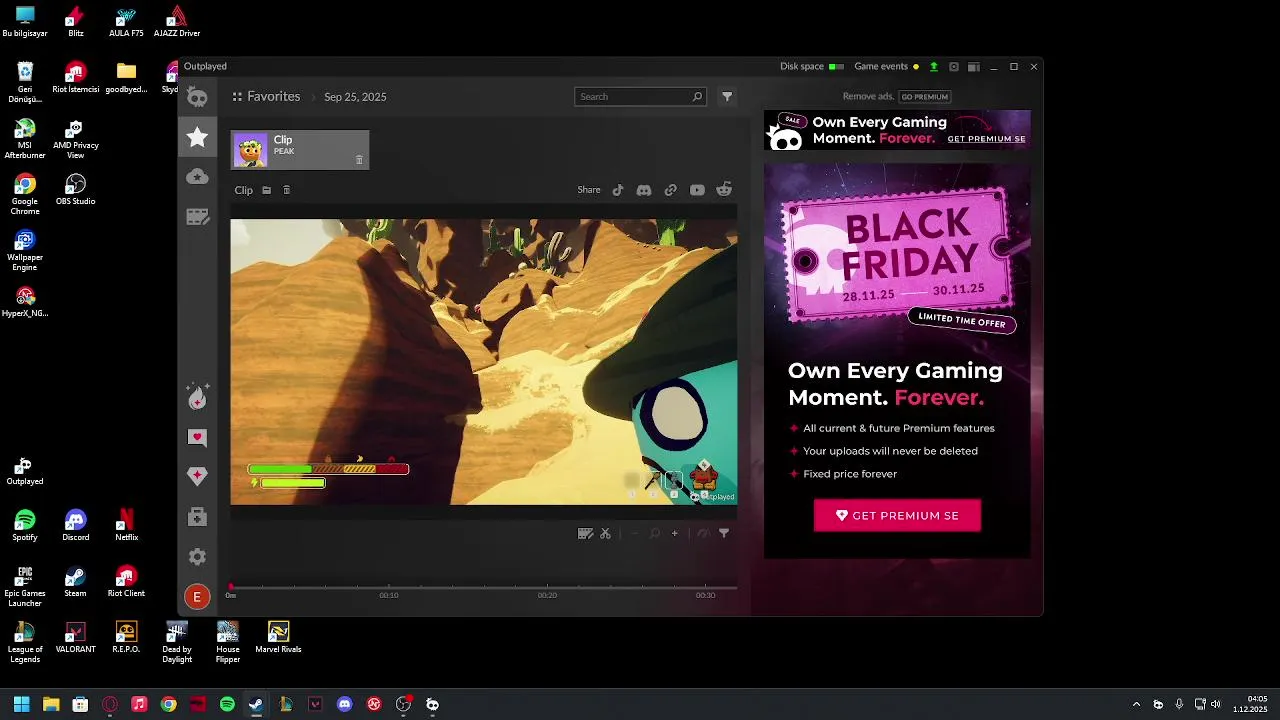Click GET PREMIUM SE pink button
Screen dimensions: 1280x720
click(897, 515)
